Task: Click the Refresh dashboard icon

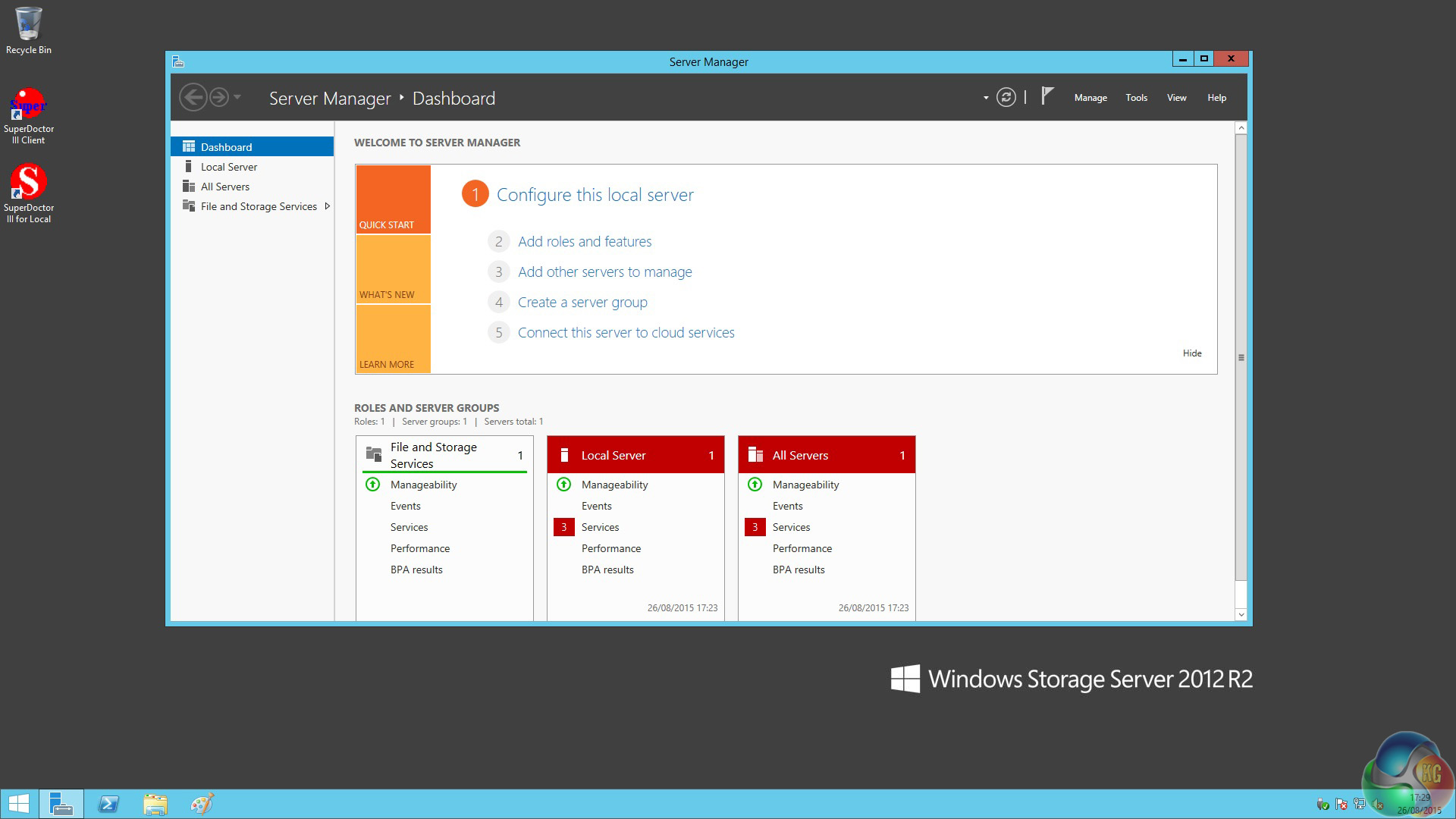Action: pyautogui.click(x=1006, y=97)
